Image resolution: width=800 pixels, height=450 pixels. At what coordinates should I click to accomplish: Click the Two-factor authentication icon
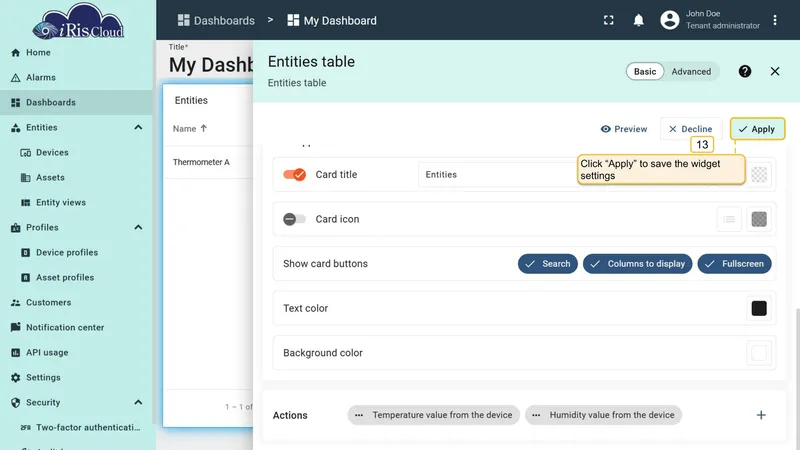coord(26,428)
